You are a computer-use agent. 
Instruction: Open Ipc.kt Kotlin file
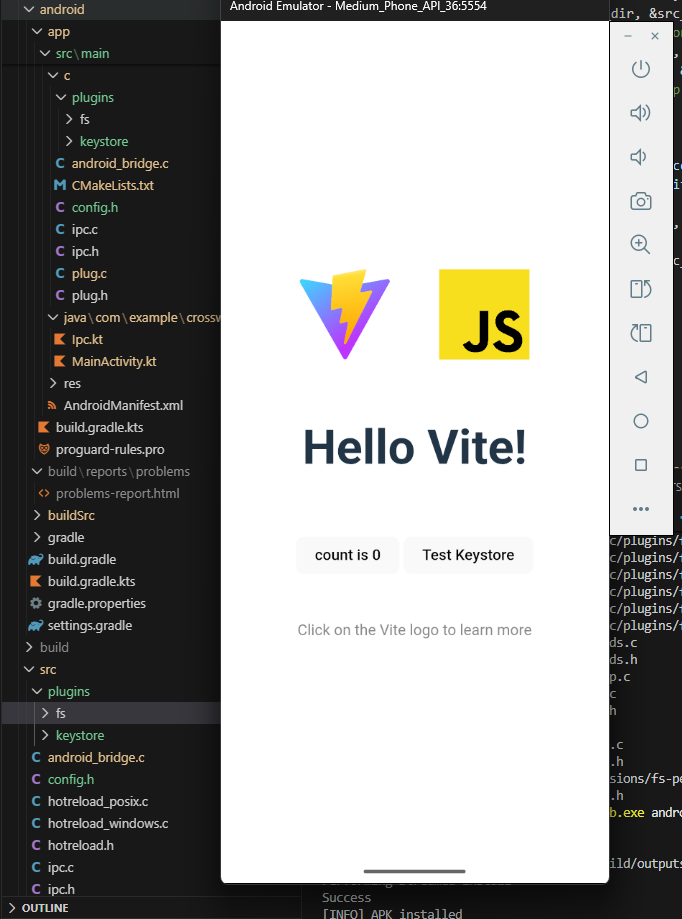click(x=87, y=339)
